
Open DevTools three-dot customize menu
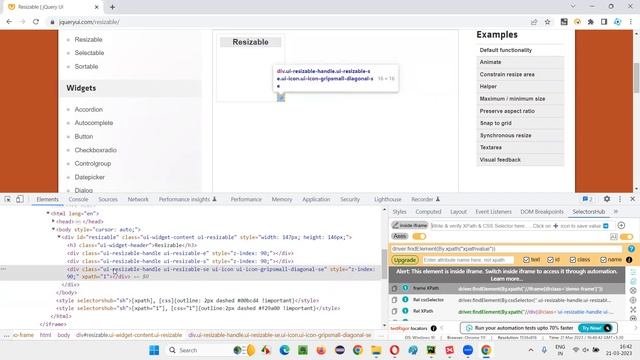pyautogui.click(x=620, y=199)
